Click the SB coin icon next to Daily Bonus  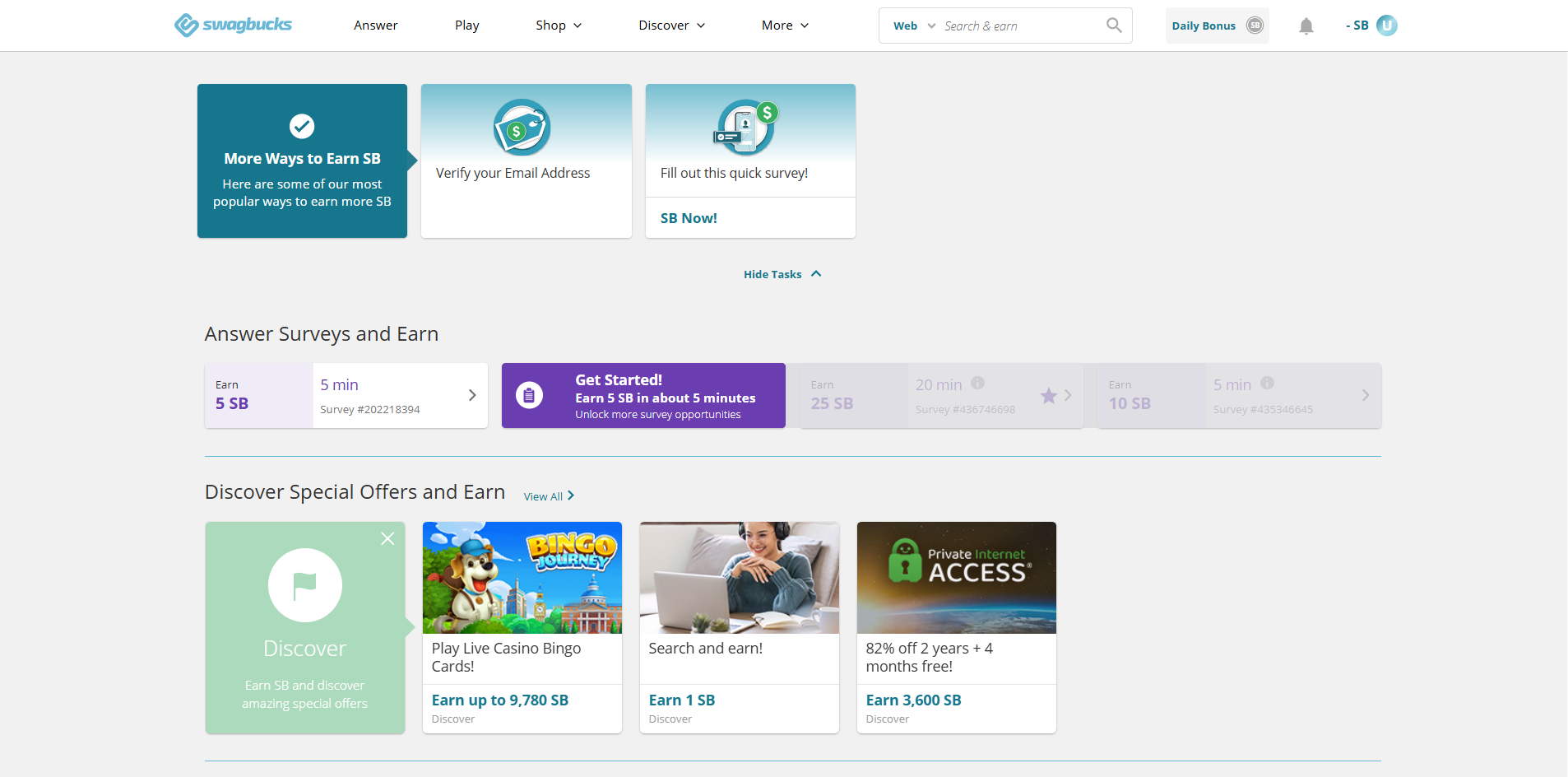[1253, 25]
